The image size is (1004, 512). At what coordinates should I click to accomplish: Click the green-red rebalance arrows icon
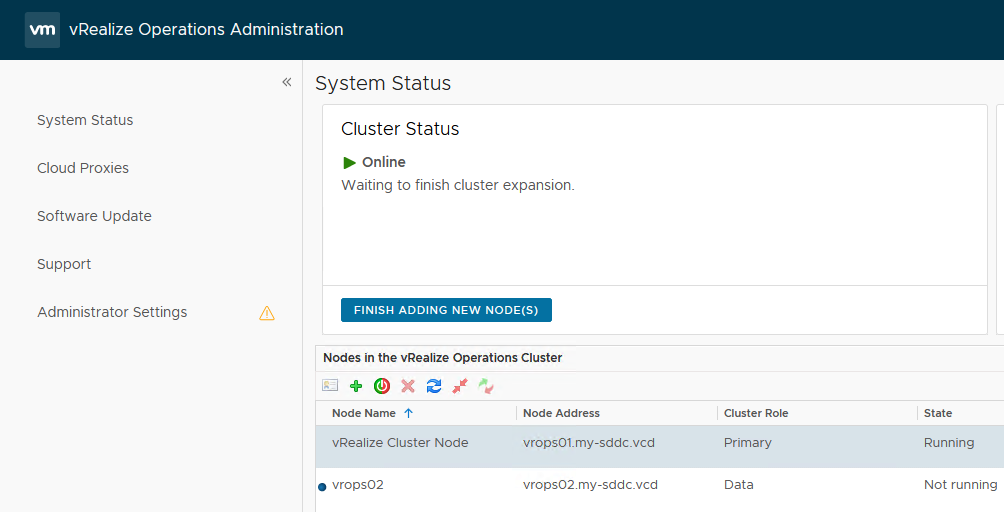coord(486,386)
